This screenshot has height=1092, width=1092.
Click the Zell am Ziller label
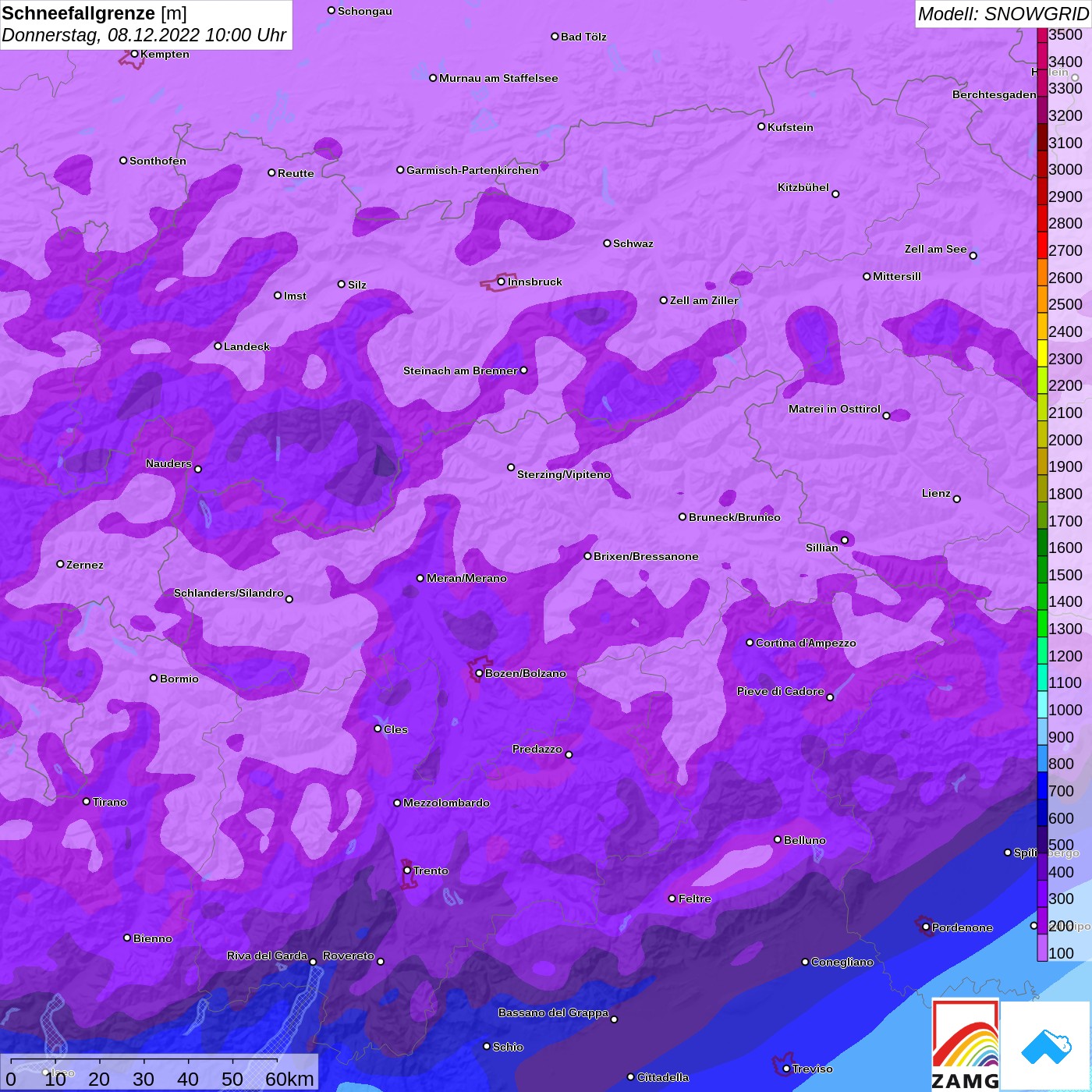pyautogui.click(x=704, y=300)
